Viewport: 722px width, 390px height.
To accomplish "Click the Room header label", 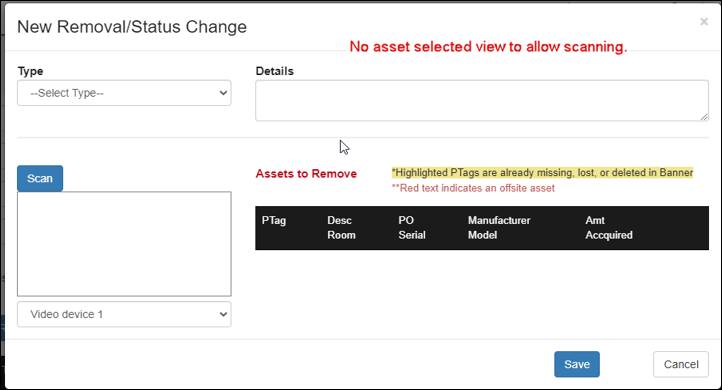I will 341,235.
